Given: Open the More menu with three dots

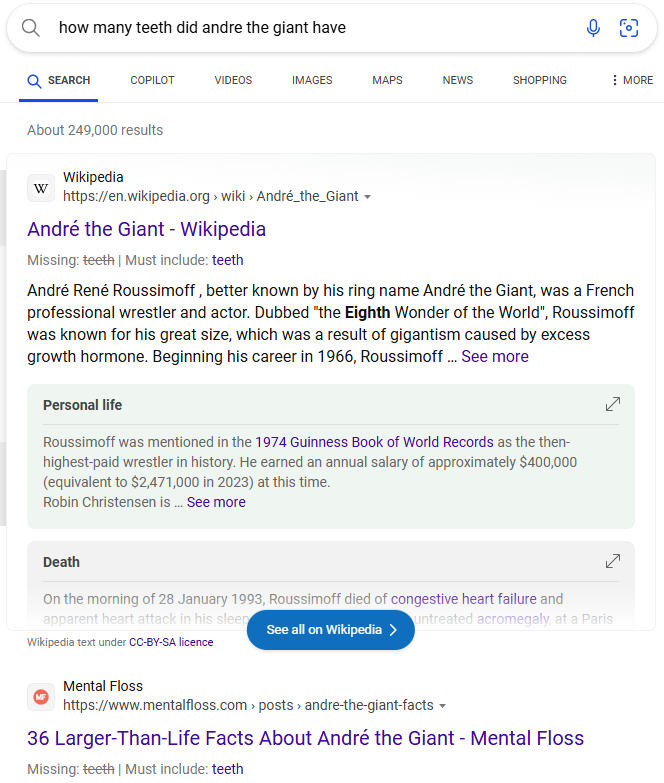Looking at the screenshot, I should pos(631,80).
